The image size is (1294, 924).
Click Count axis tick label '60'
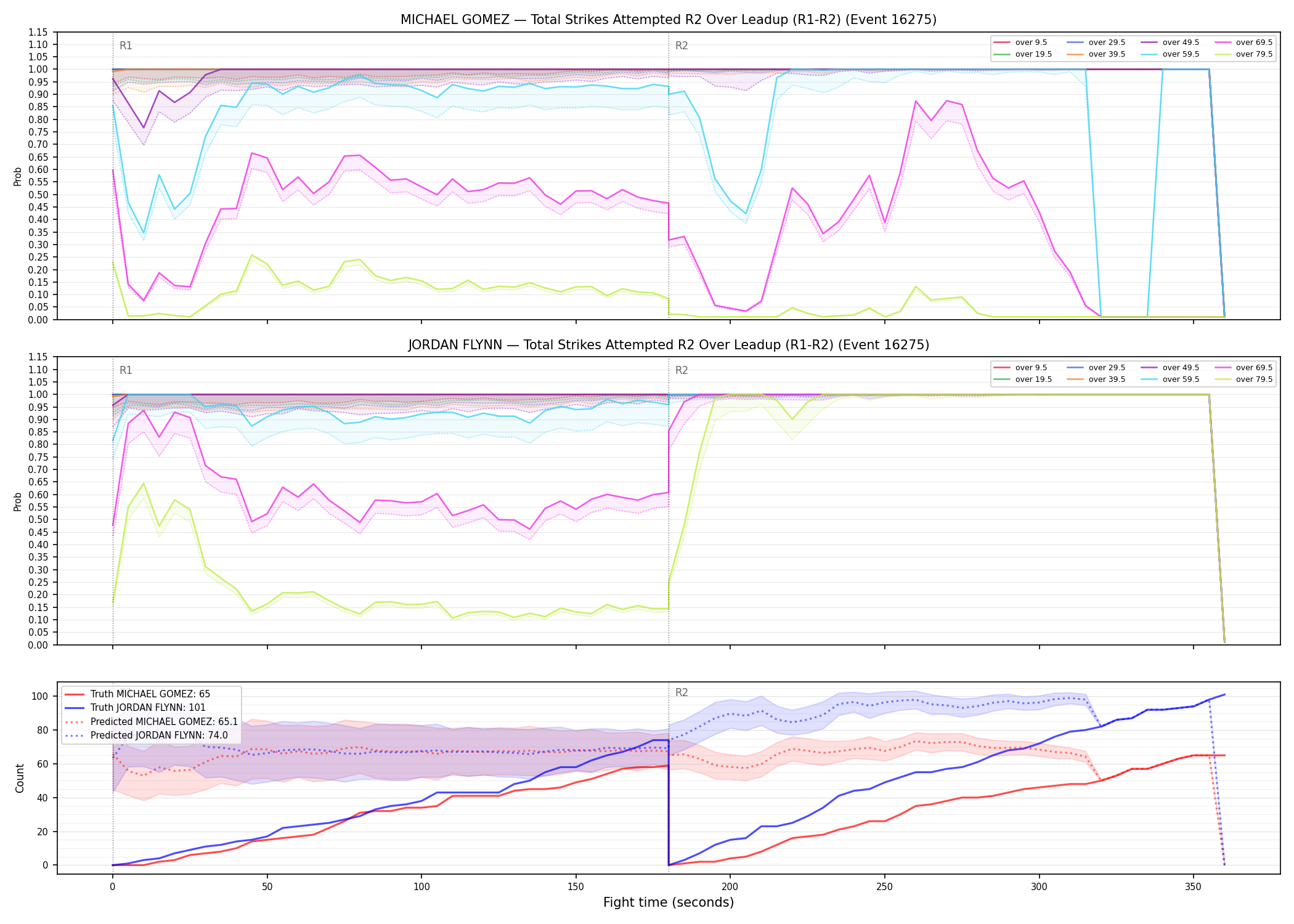coord(43,764)
